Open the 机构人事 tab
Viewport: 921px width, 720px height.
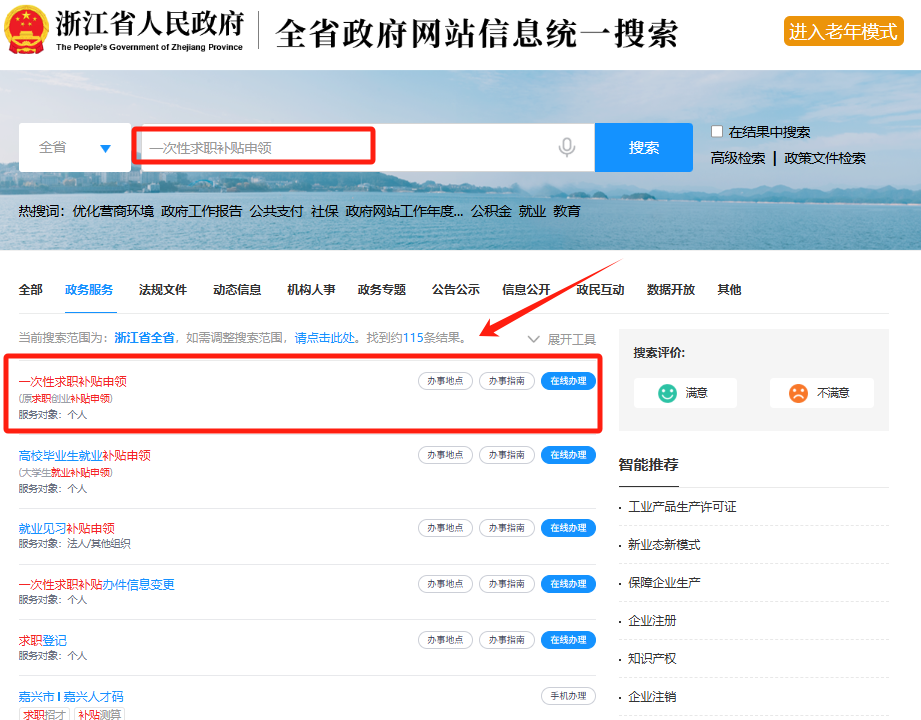pyautogui.click(x=311, y=290)
